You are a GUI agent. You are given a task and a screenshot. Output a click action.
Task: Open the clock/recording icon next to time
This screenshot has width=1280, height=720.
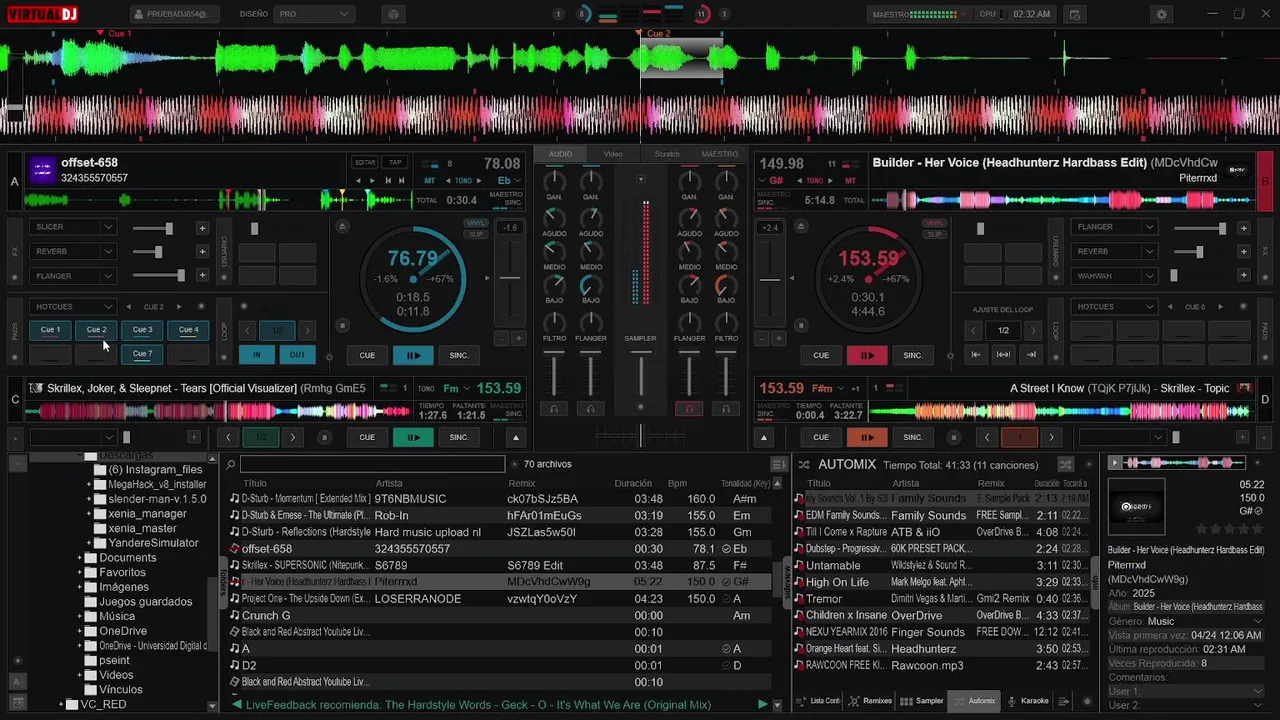pyautogui.click(x=1075, y=15)
